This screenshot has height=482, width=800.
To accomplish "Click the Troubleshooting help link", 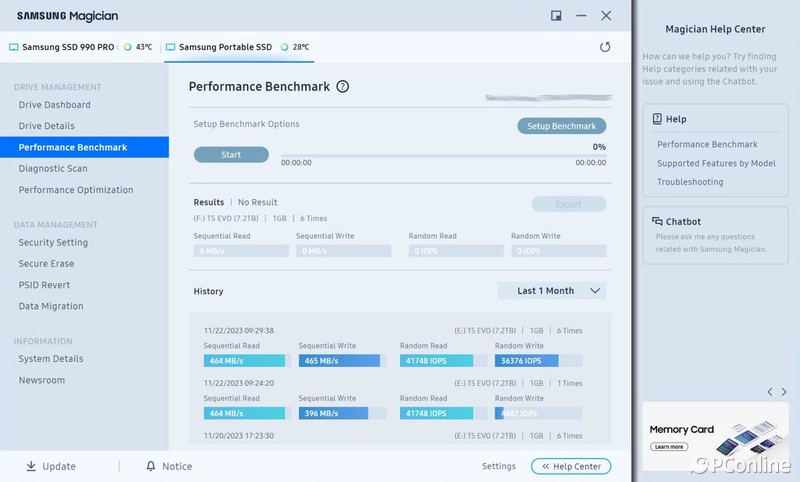I will click(x=690, y=182).
